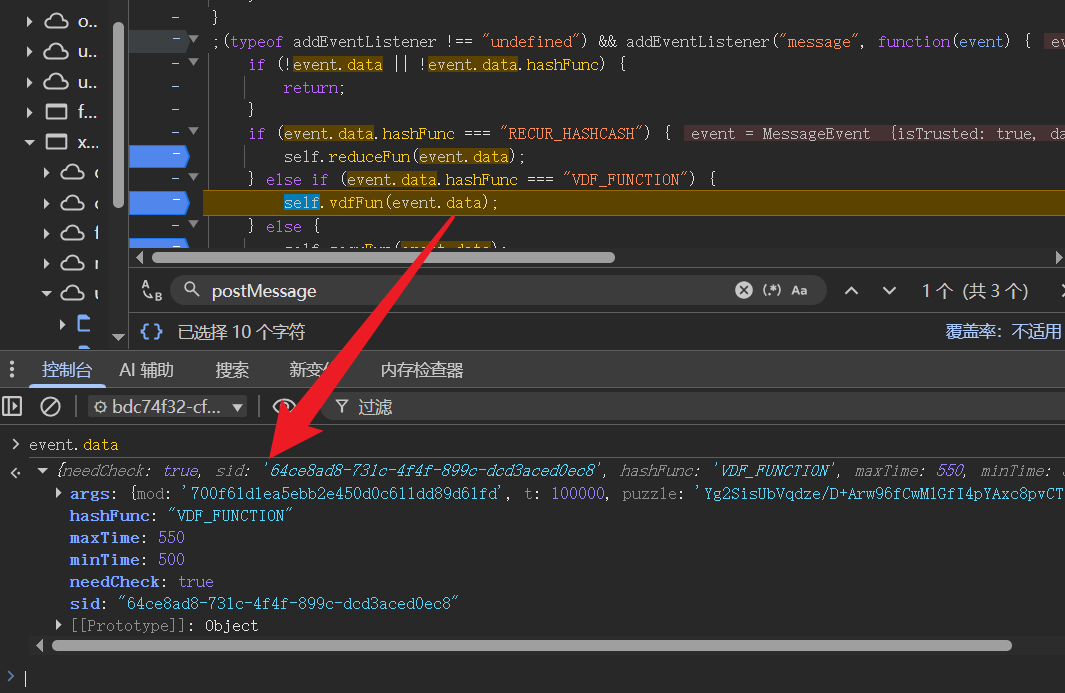Expand the [[Prototype]] entry
The image size is (1065, 693).
(58, 624)
